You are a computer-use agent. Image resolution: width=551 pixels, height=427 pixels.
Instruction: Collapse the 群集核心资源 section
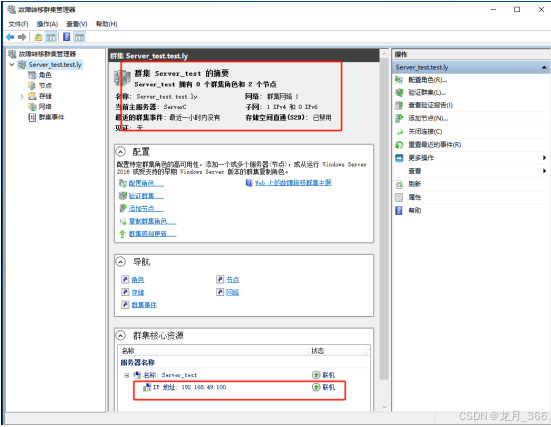[121, 336]
